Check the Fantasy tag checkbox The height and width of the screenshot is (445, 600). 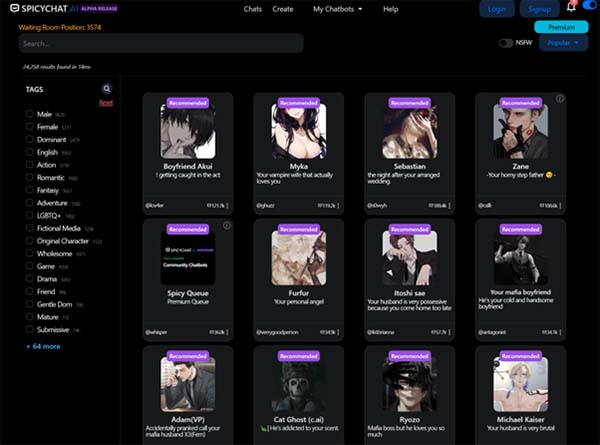[x=29, y=190]
